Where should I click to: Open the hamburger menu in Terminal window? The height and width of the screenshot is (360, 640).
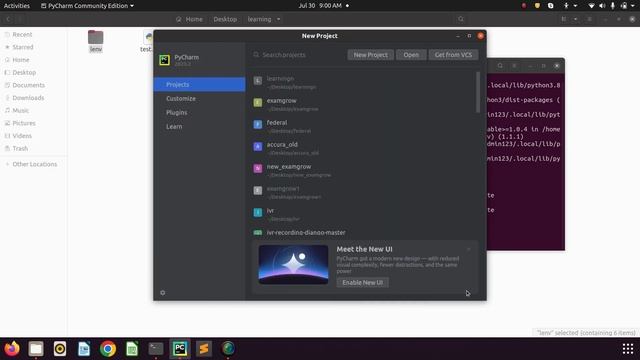pos(514,66)
